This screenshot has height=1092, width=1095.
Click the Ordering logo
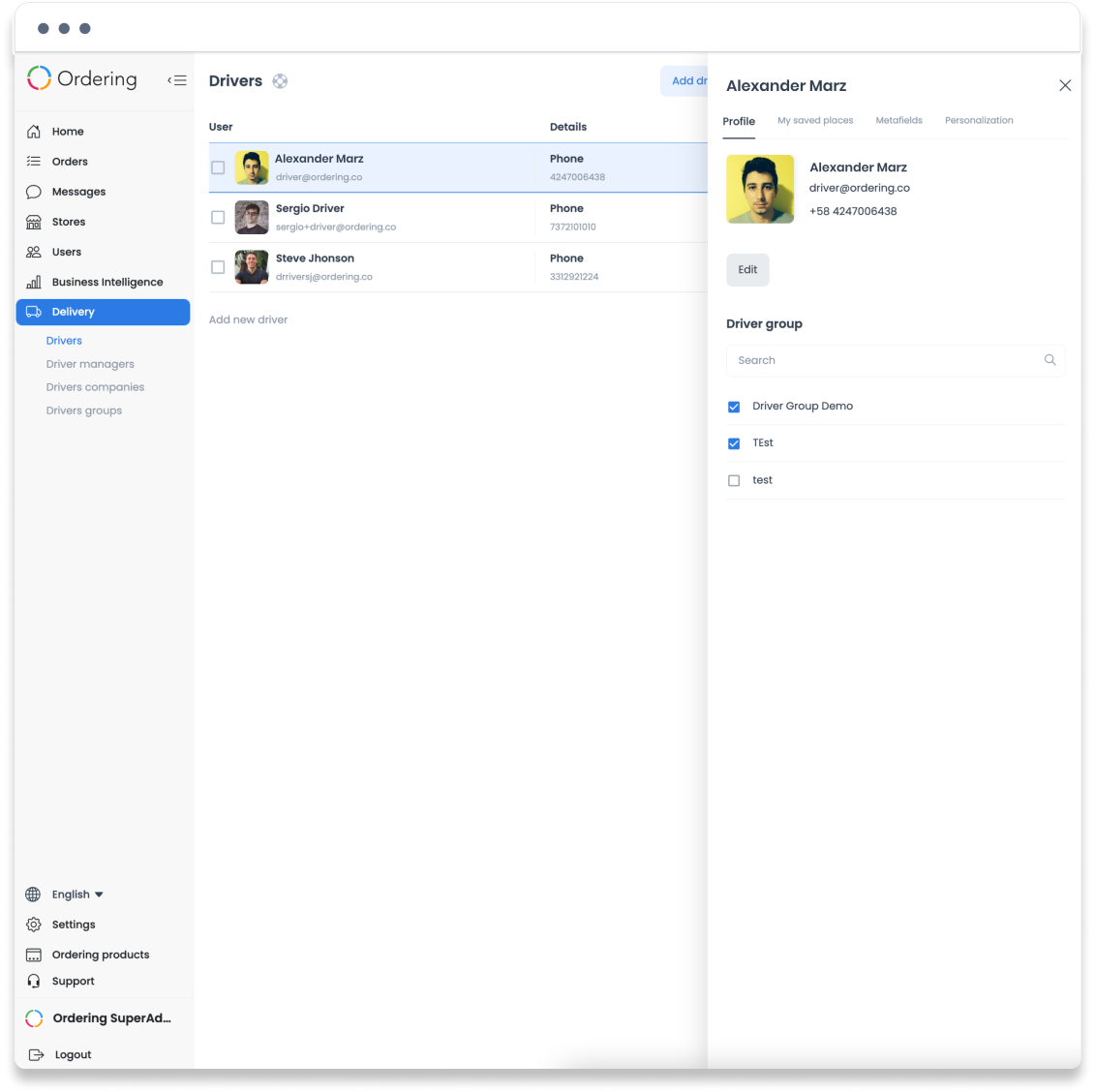(x=81, y=78)
